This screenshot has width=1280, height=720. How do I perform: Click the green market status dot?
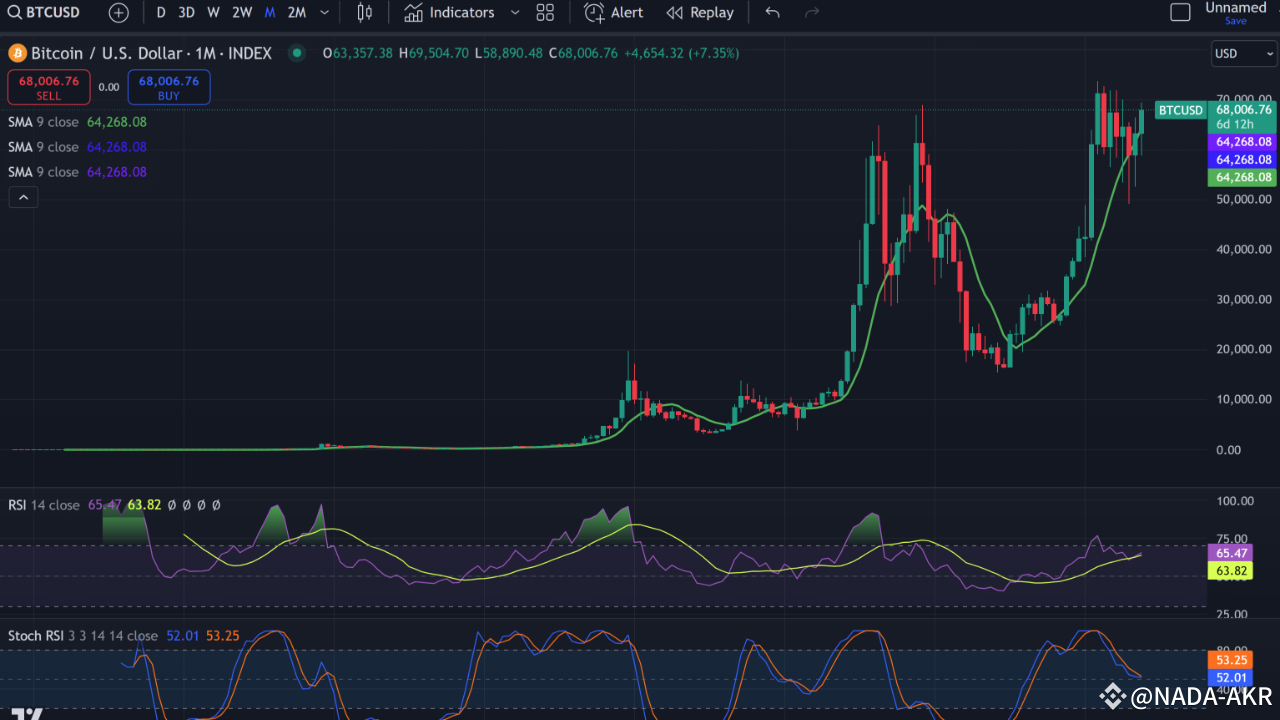(x=296, y=53)
